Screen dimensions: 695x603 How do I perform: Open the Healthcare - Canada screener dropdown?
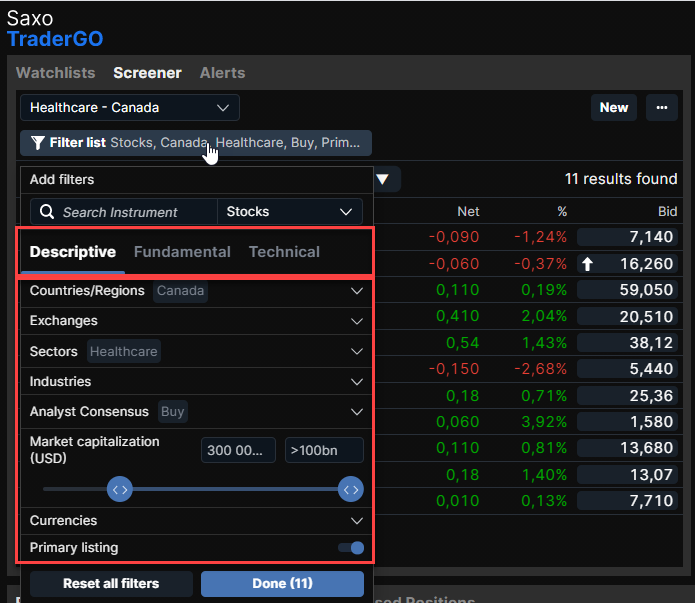[129, 108]
